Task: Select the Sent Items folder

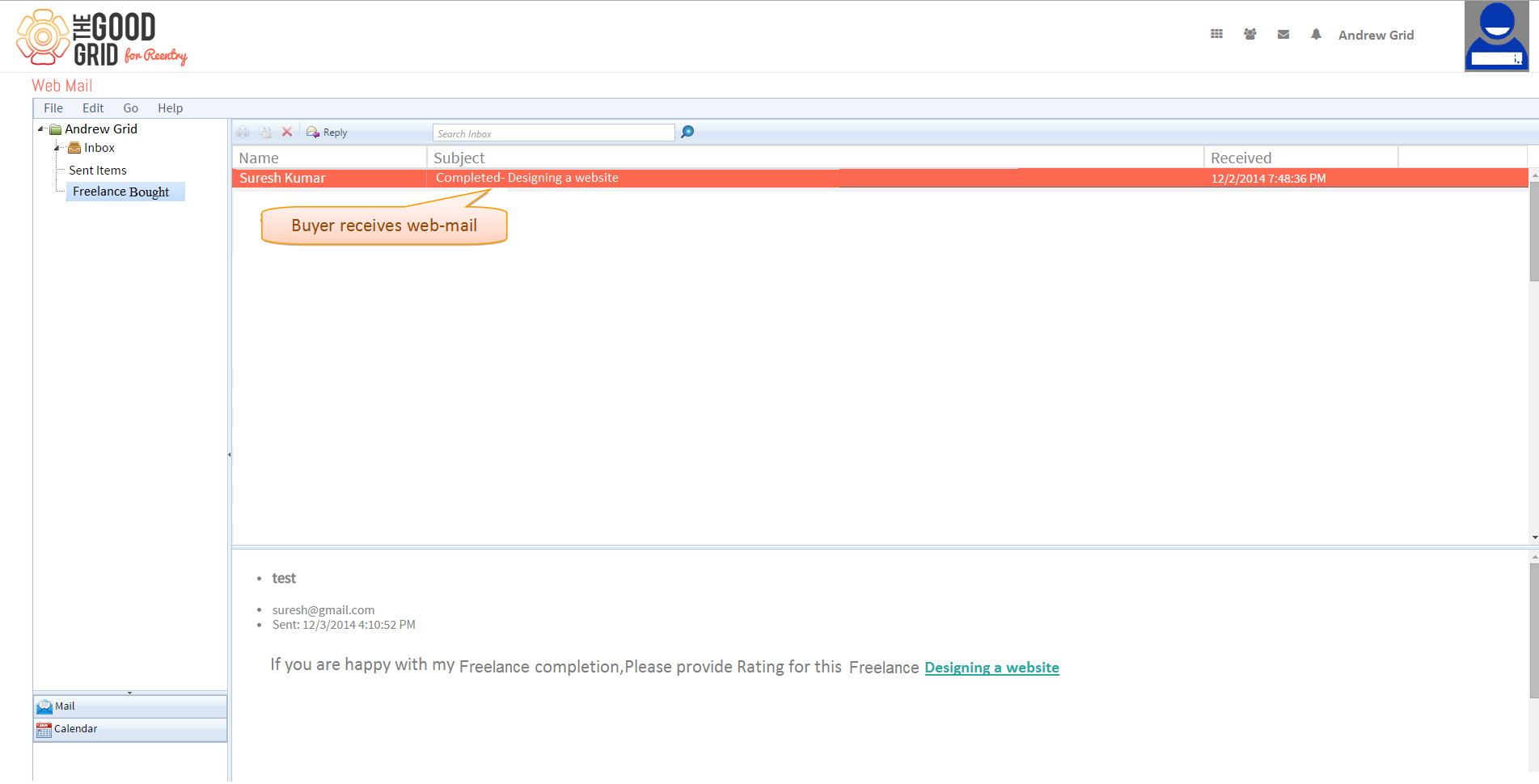Action: click(x=98, y=171)
